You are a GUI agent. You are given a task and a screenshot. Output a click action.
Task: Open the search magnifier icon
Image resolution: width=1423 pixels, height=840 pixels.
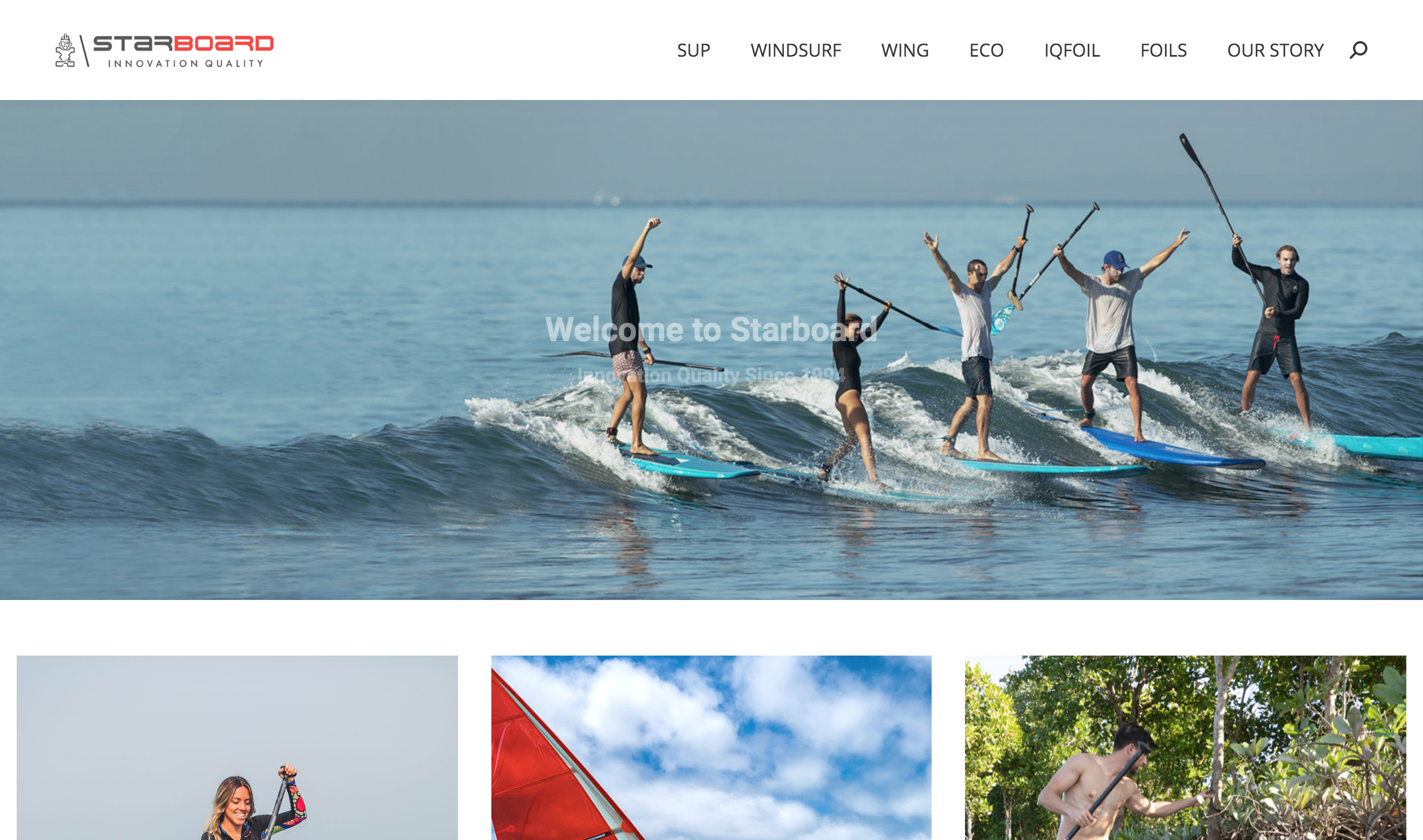(x=1359, y=50)
